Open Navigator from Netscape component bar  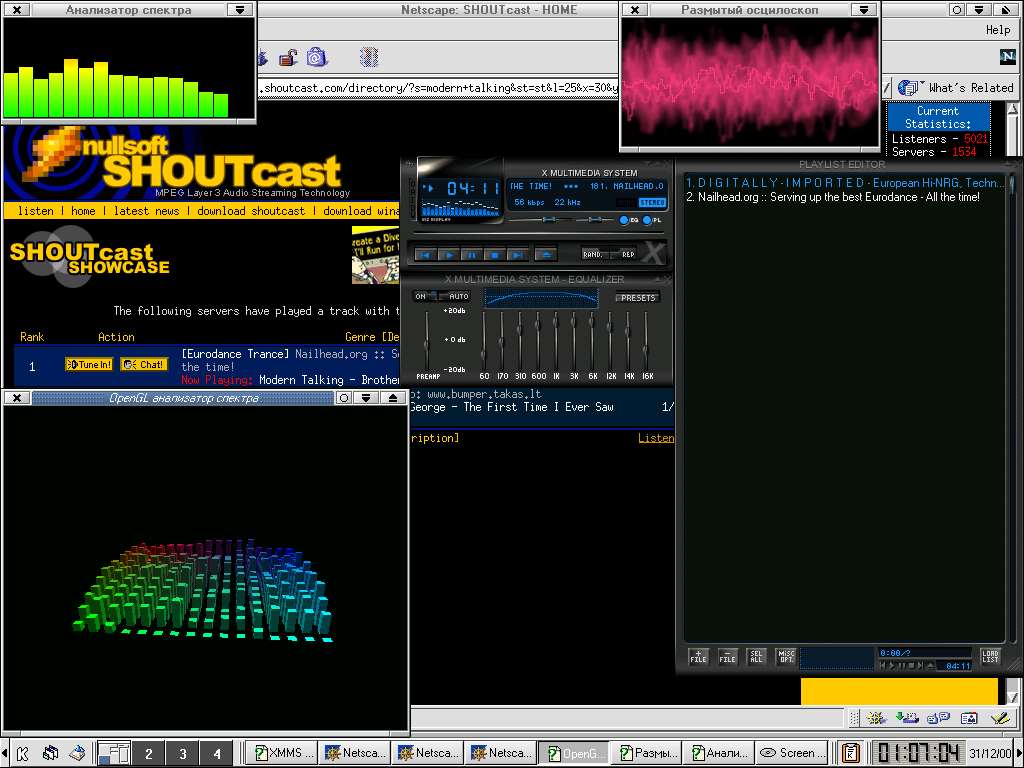876,718
